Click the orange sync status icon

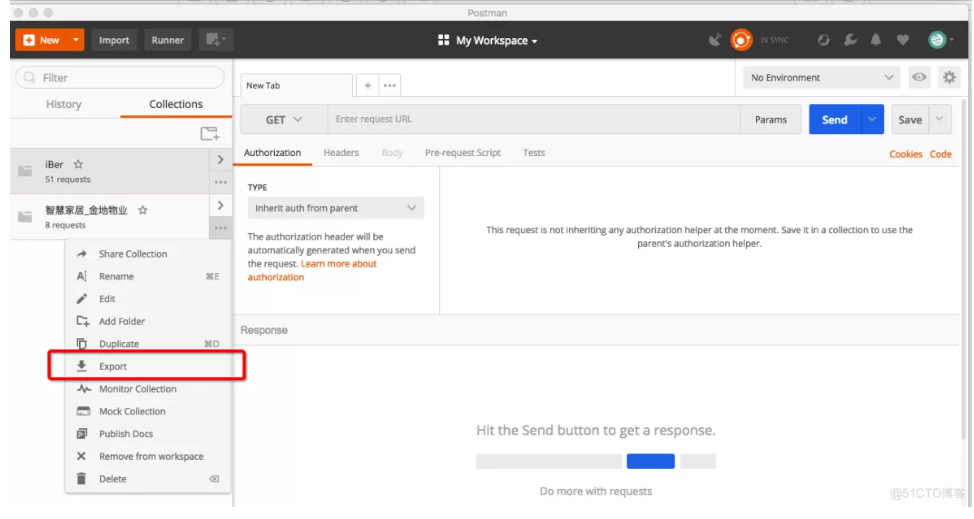coord(741,40)
